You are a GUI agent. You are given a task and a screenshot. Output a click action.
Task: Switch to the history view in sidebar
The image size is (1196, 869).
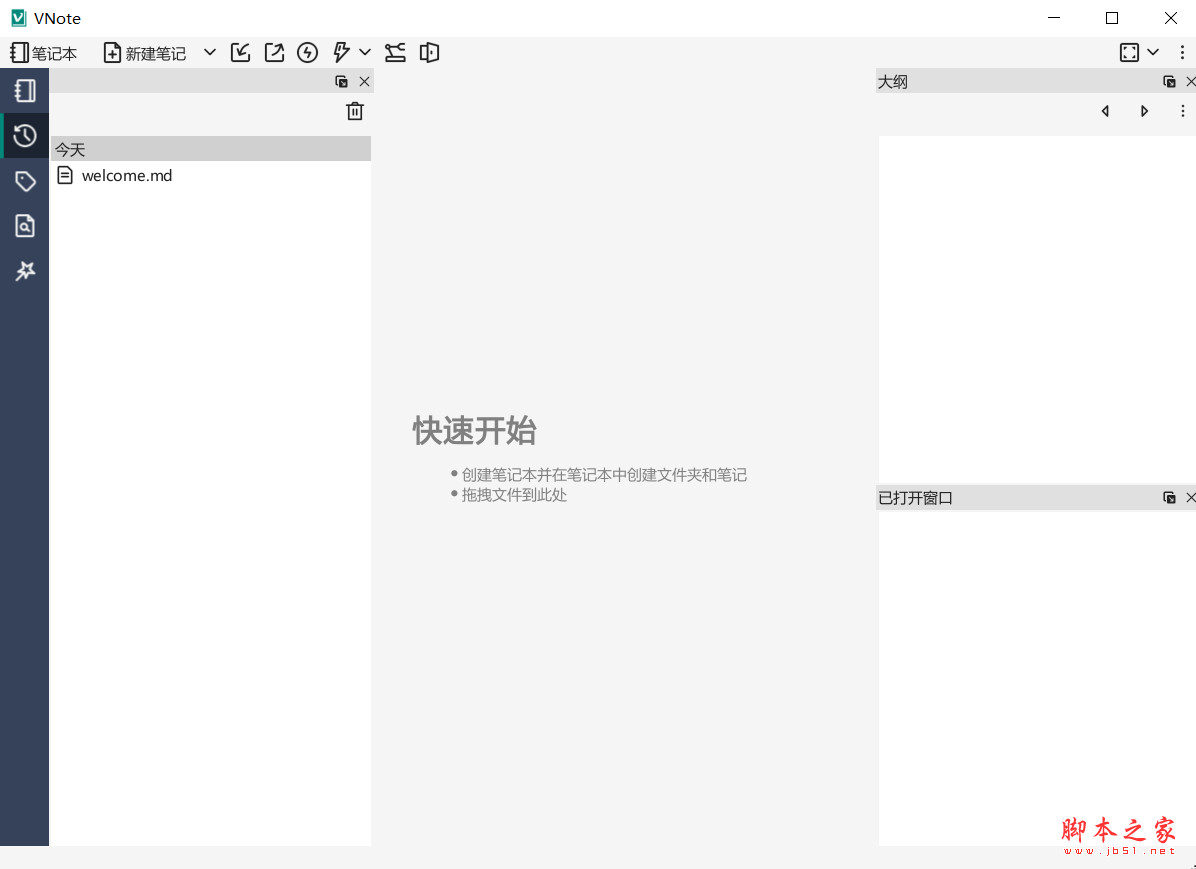[x=25, y=135]
